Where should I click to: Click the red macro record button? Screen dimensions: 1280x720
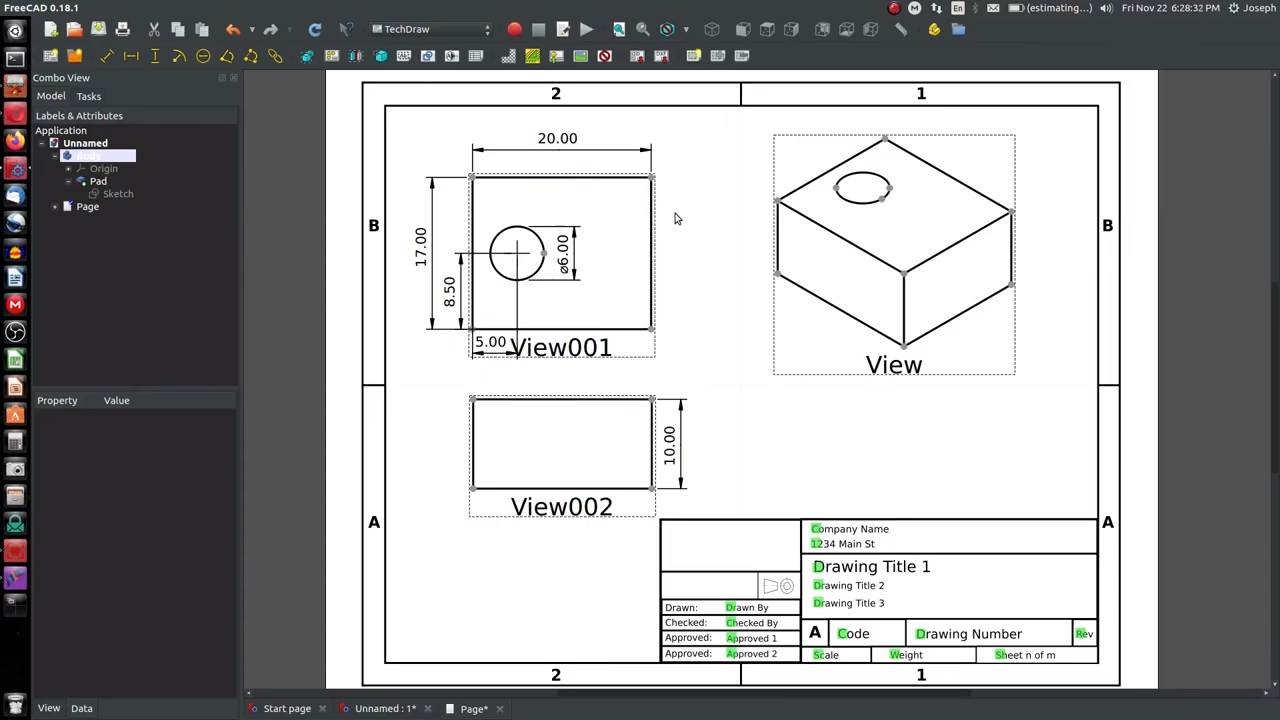pyautogui.click(x=514, y=30)
